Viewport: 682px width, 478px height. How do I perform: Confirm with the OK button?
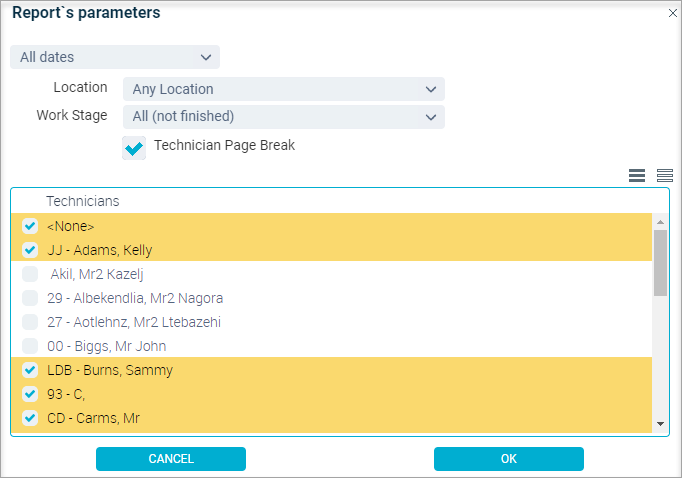pyautogui.click(x=508, y=459)
